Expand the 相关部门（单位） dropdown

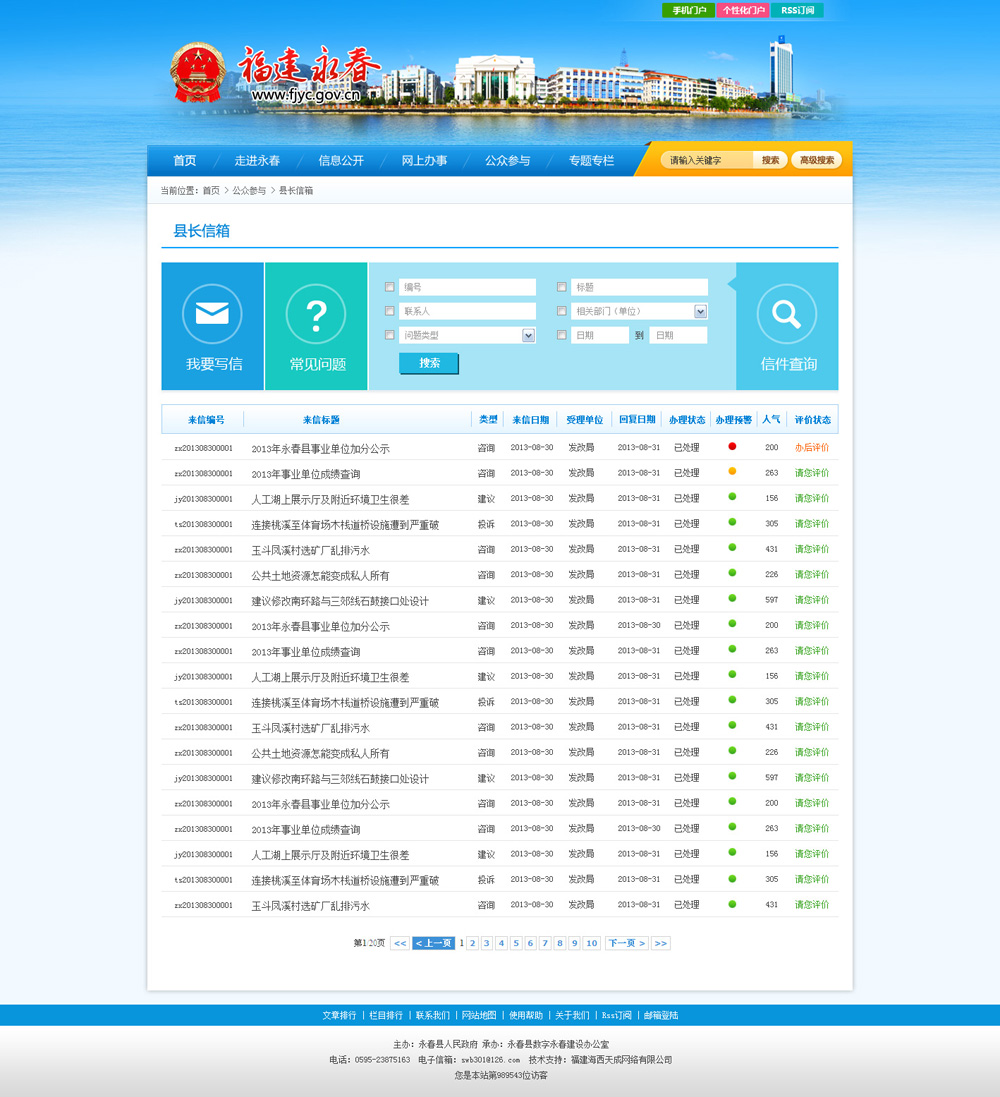(700, 311)
